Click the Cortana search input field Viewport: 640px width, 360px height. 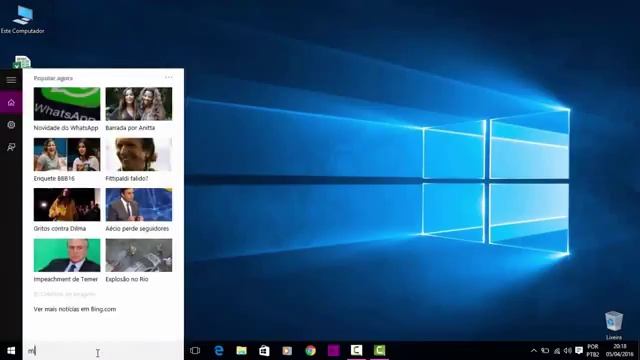pyautogui.click(x=103, y=351)
